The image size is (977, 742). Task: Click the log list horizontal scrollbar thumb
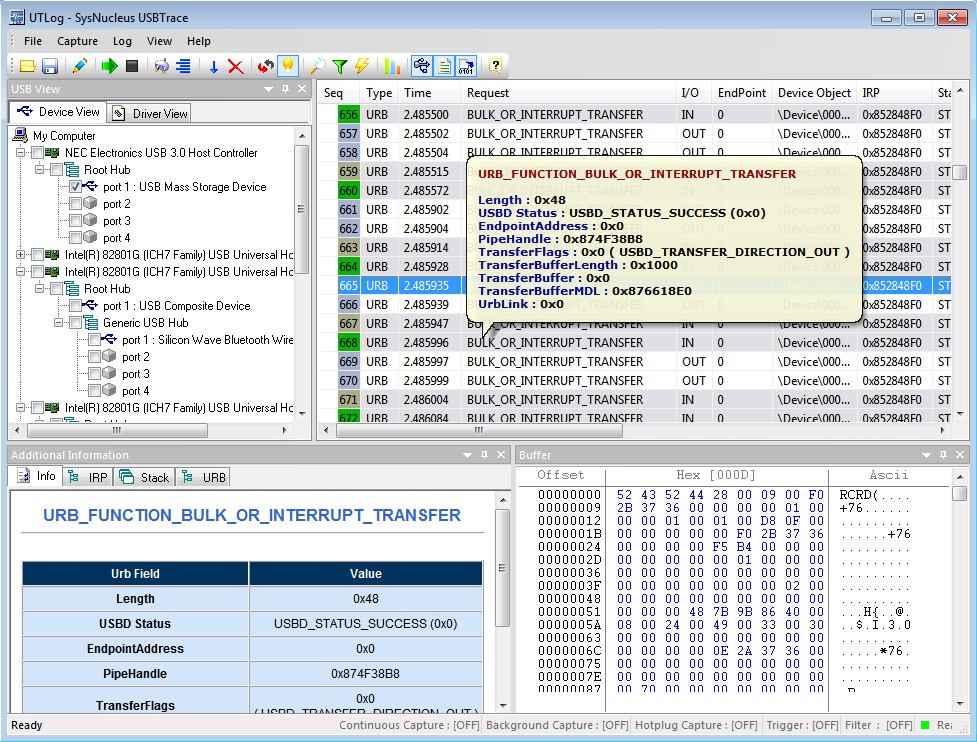click(479, 430)
